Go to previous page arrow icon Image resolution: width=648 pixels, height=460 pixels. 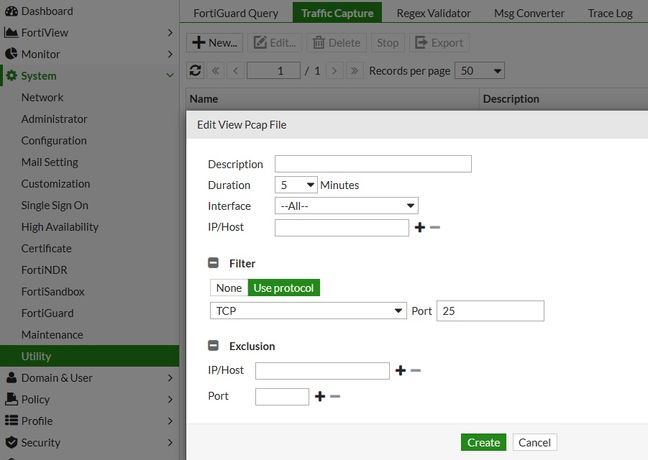(x=236, y=71)
